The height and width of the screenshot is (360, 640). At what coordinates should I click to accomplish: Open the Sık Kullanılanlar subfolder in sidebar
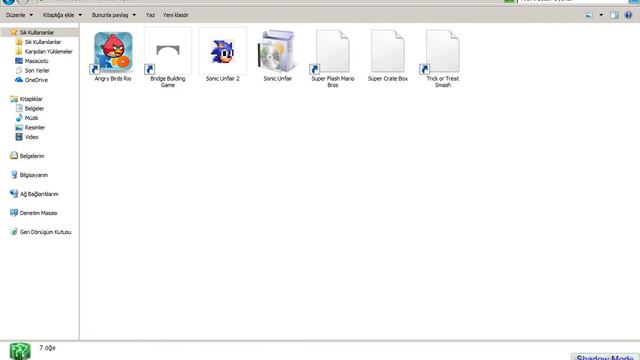tap(38, 42)
